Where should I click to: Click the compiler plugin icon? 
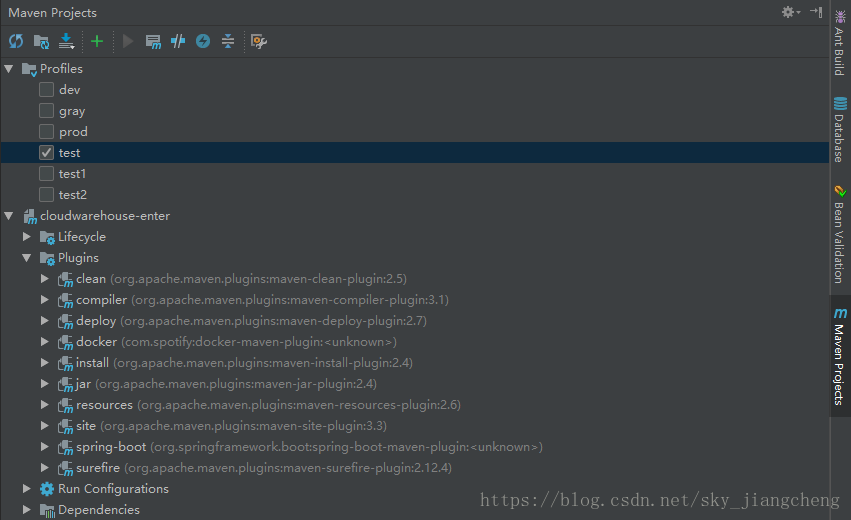click(x=65, y=300)
